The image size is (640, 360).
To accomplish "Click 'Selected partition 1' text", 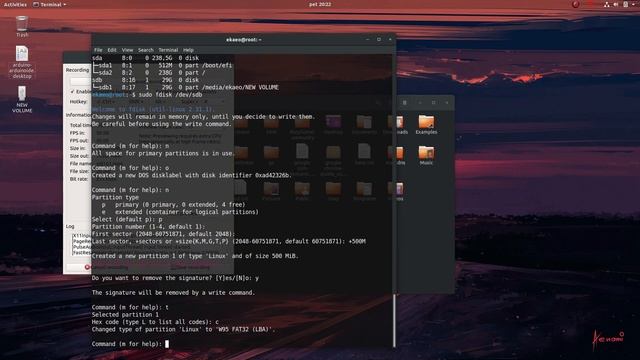I will tap(125, 315).
